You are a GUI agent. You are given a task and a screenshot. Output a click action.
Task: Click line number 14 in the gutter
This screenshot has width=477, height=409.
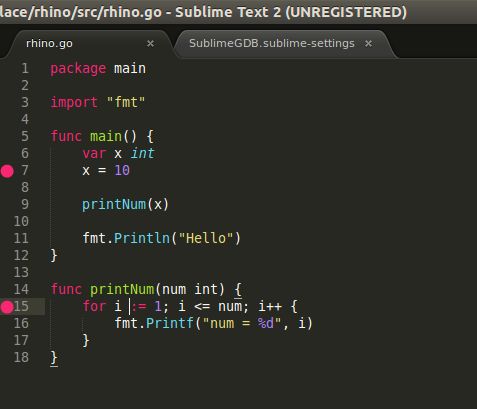pyautogui.click(x=21, y=289)
